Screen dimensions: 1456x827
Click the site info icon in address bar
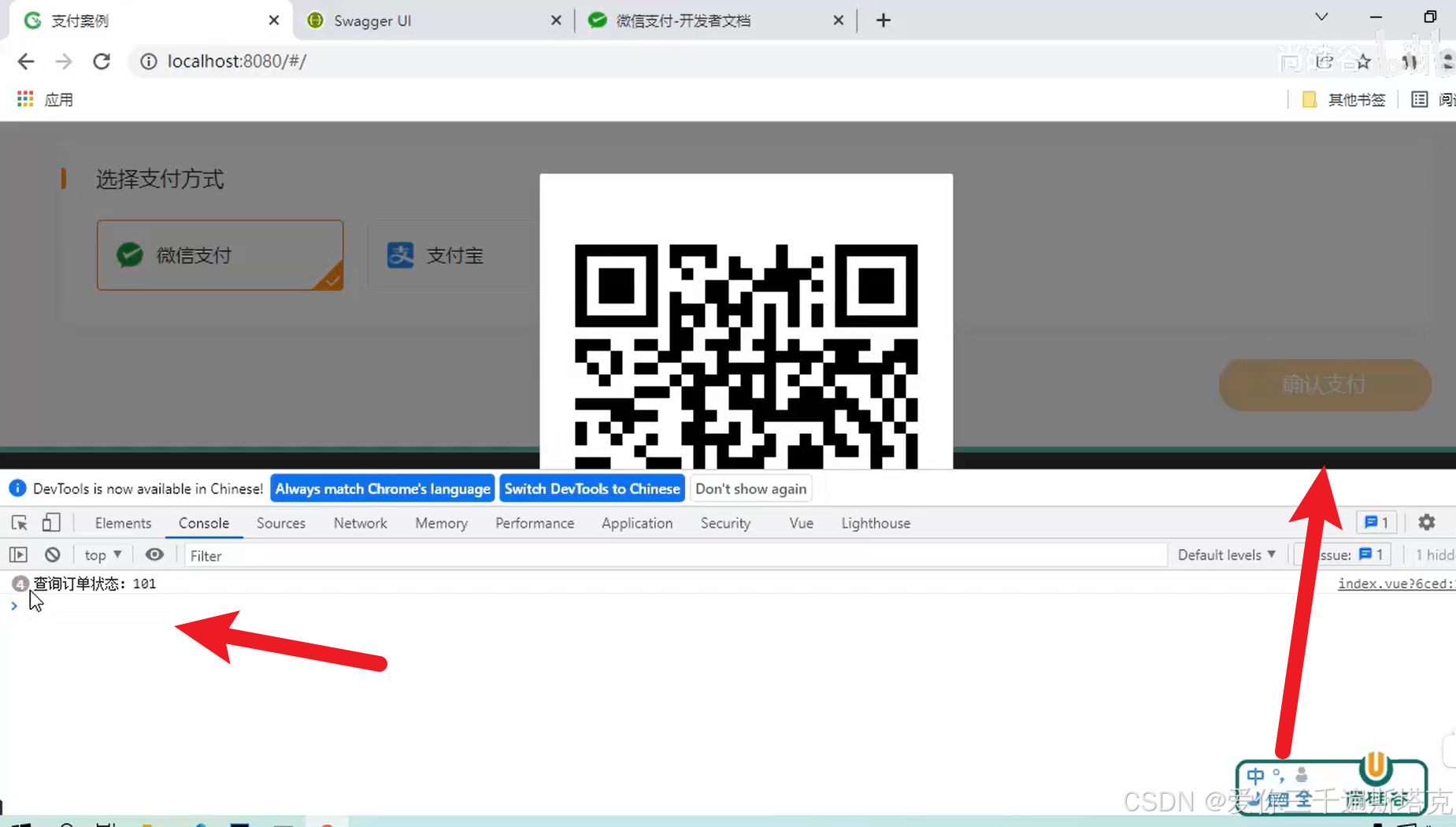click(149, 61)
